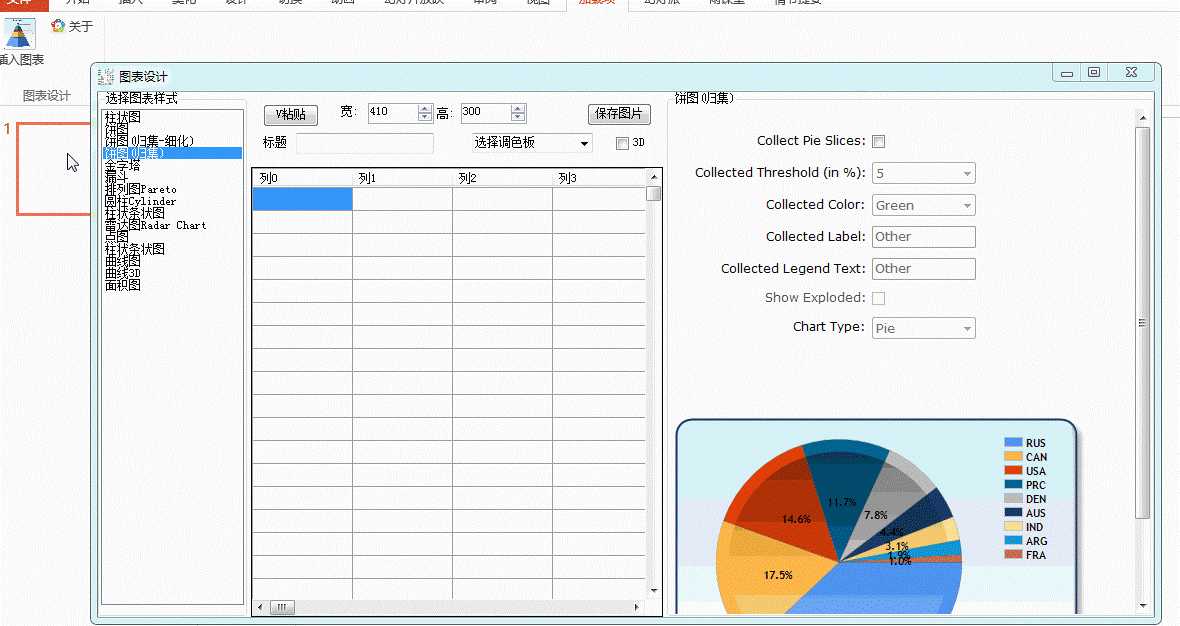Select 面积图 area chart style
Viewport: 1180px width, 626px height.
coord(123,284)
